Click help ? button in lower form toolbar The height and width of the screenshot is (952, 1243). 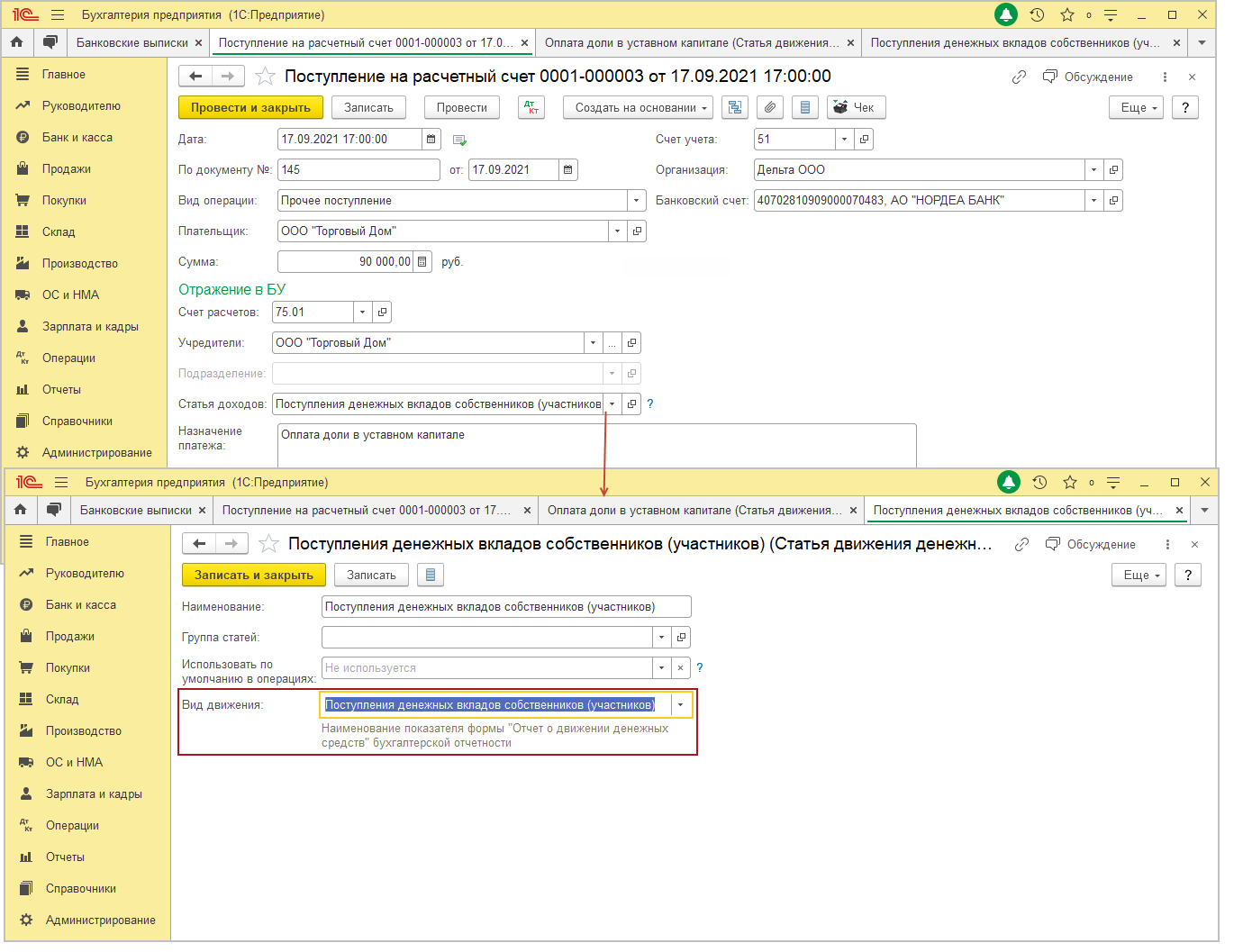(1188, 575)
